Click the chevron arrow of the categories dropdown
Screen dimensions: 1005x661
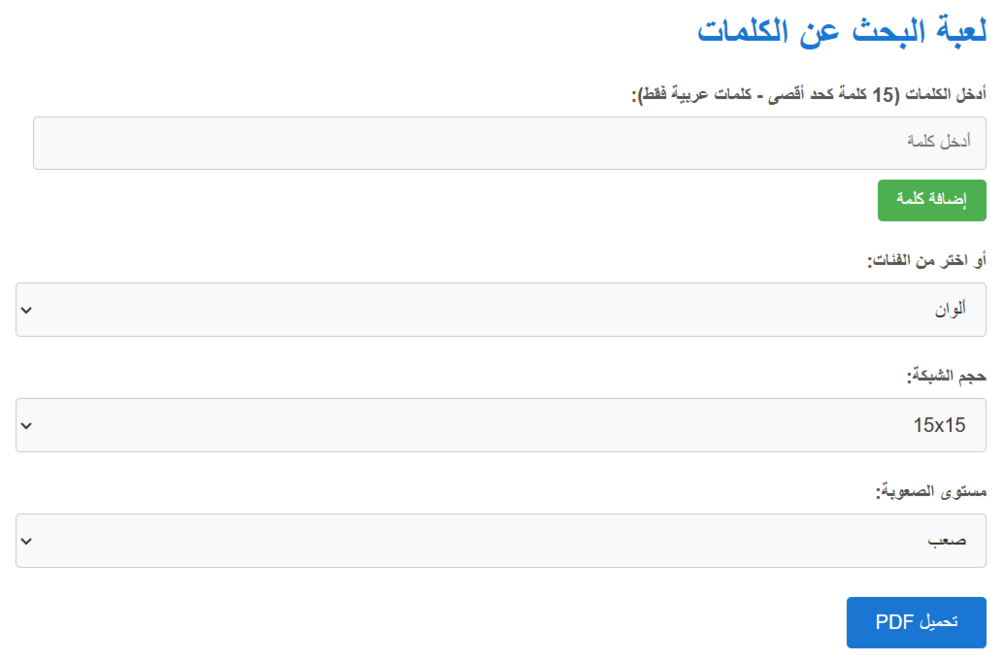(26, 310)
